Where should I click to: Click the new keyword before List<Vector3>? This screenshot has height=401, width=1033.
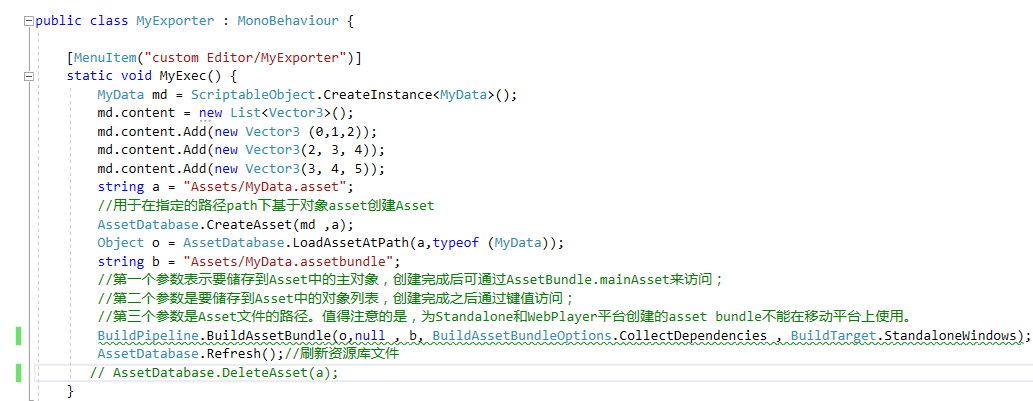pyautogui.click(x=210, y=113)
